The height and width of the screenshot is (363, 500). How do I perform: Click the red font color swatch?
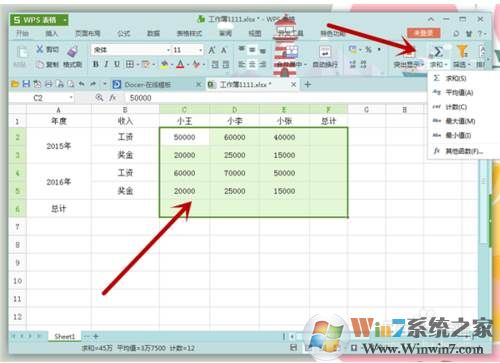click(x=180, y=64)
